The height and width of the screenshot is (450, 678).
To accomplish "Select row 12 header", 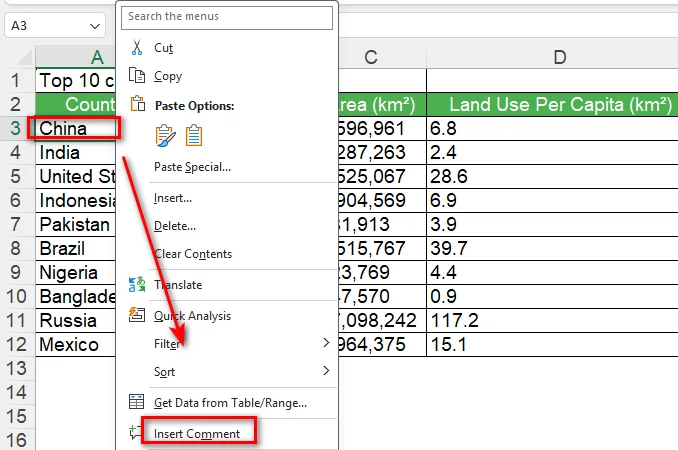I will pos(17,344).
